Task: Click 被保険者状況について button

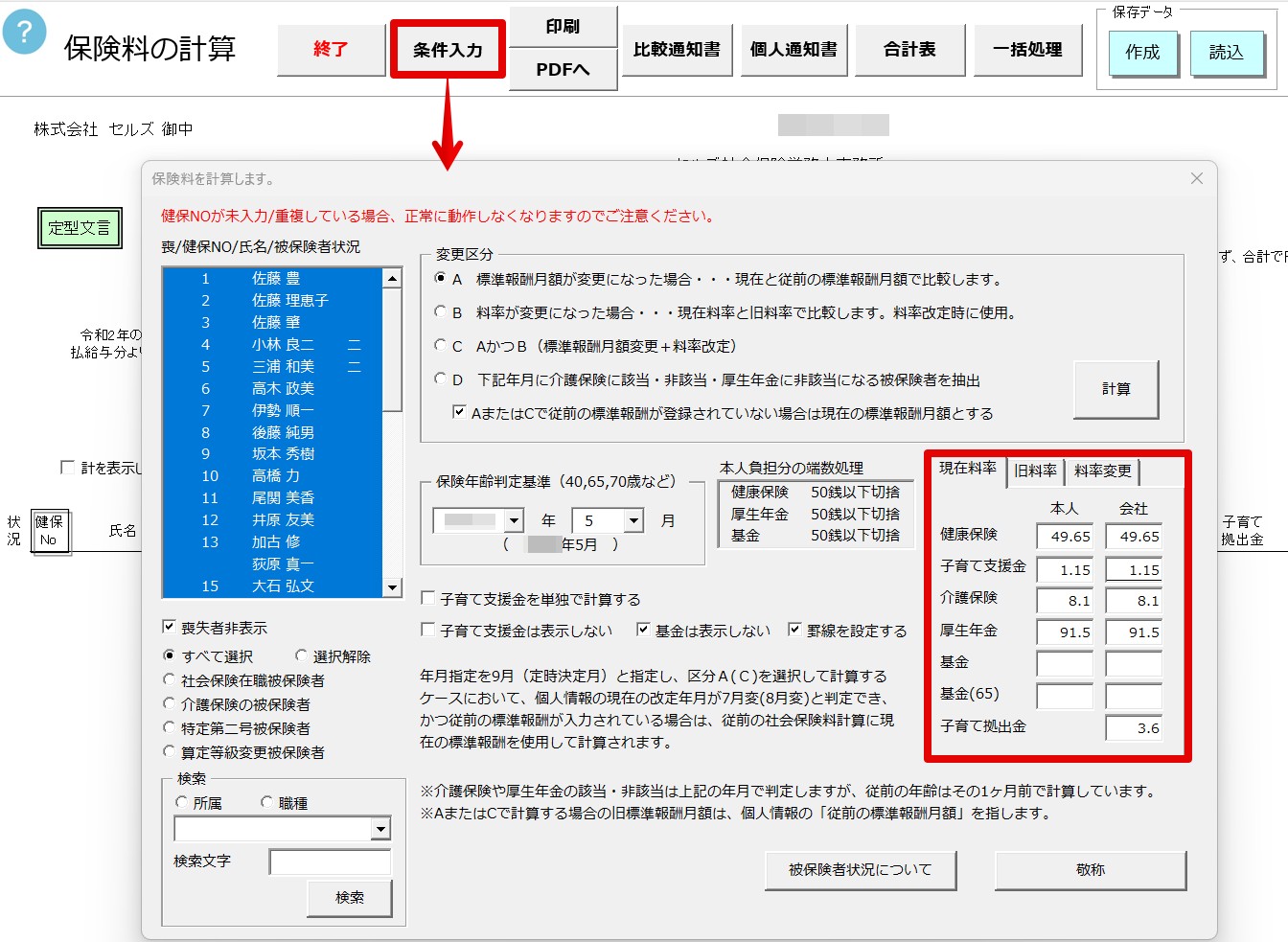Action: point(860,870)
